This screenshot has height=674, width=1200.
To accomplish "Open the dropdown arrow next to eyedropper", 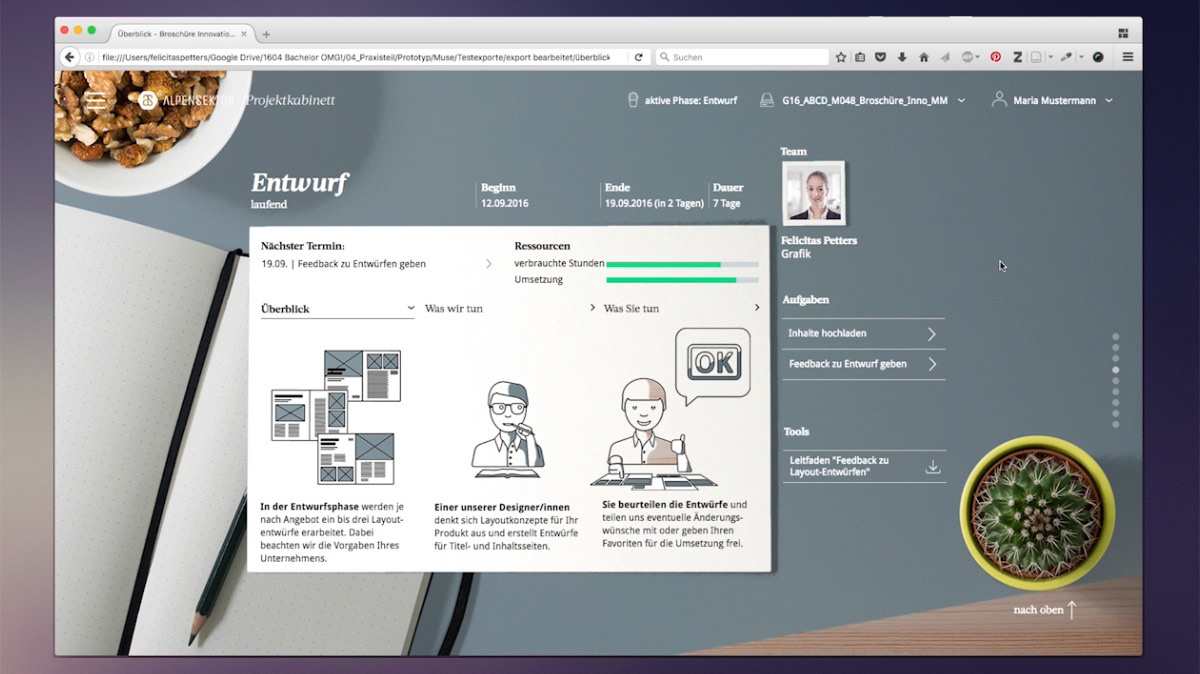I will (1082, 57).
